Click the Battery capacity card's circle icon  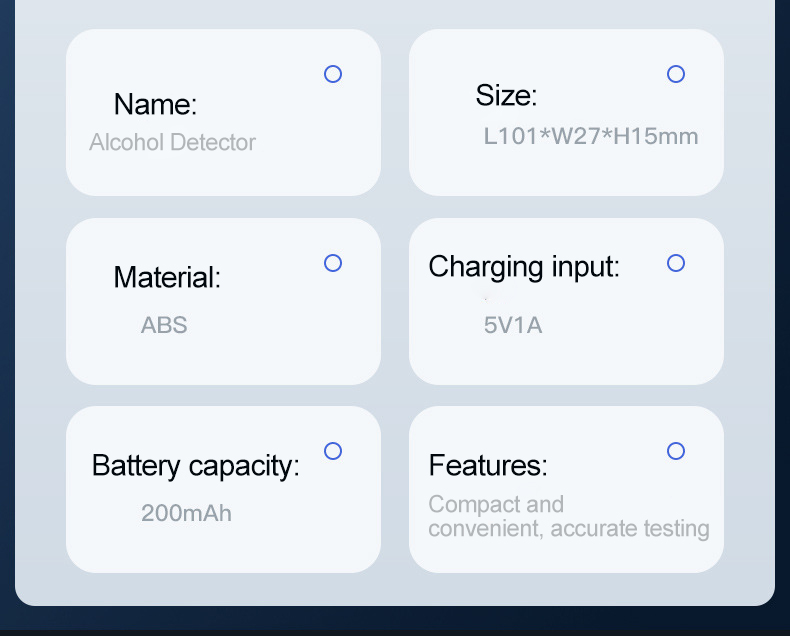(333, 451)
